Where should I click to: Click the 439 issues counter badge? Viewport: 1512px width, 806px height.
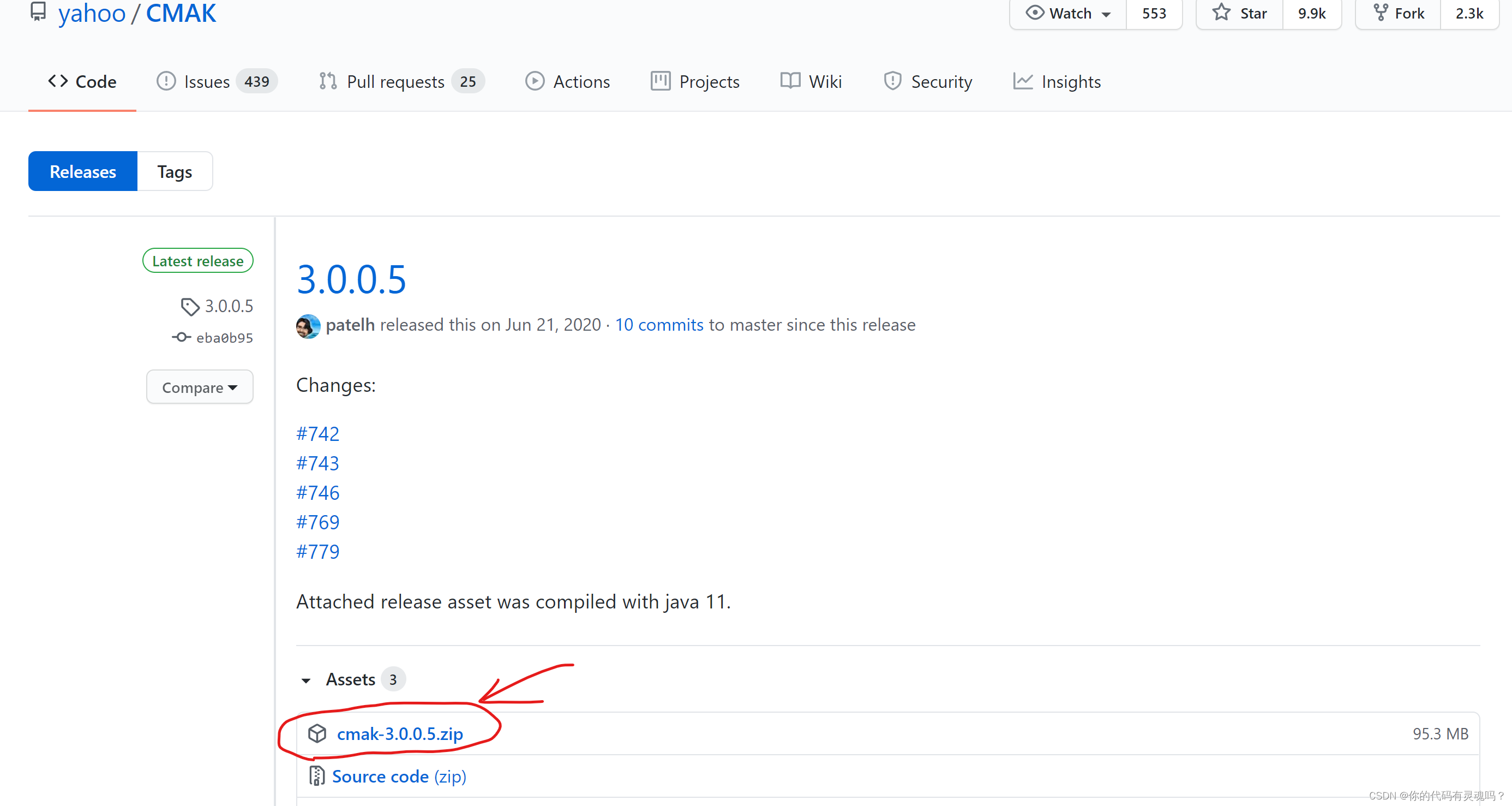(x=256, y=81)
